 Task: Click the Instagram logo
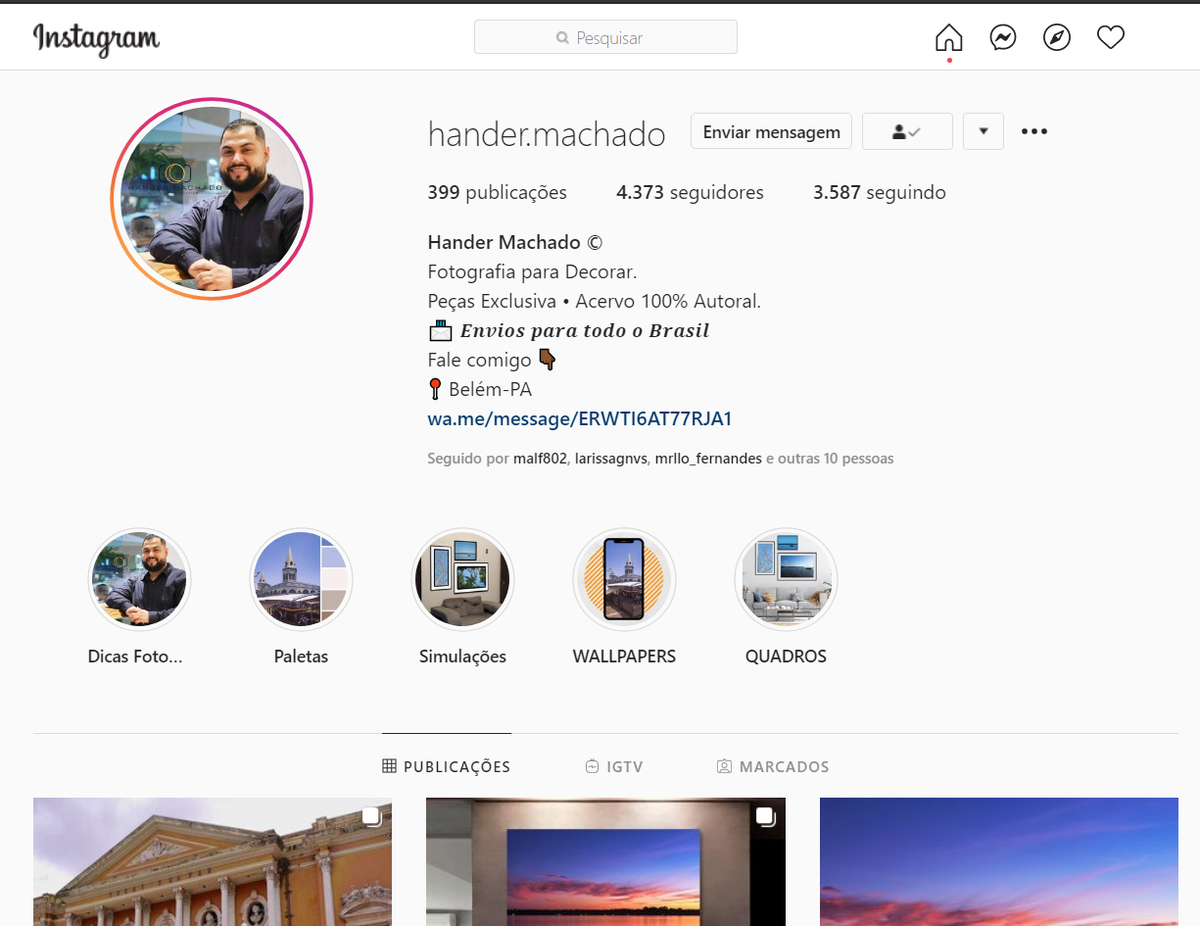(96, 39)
